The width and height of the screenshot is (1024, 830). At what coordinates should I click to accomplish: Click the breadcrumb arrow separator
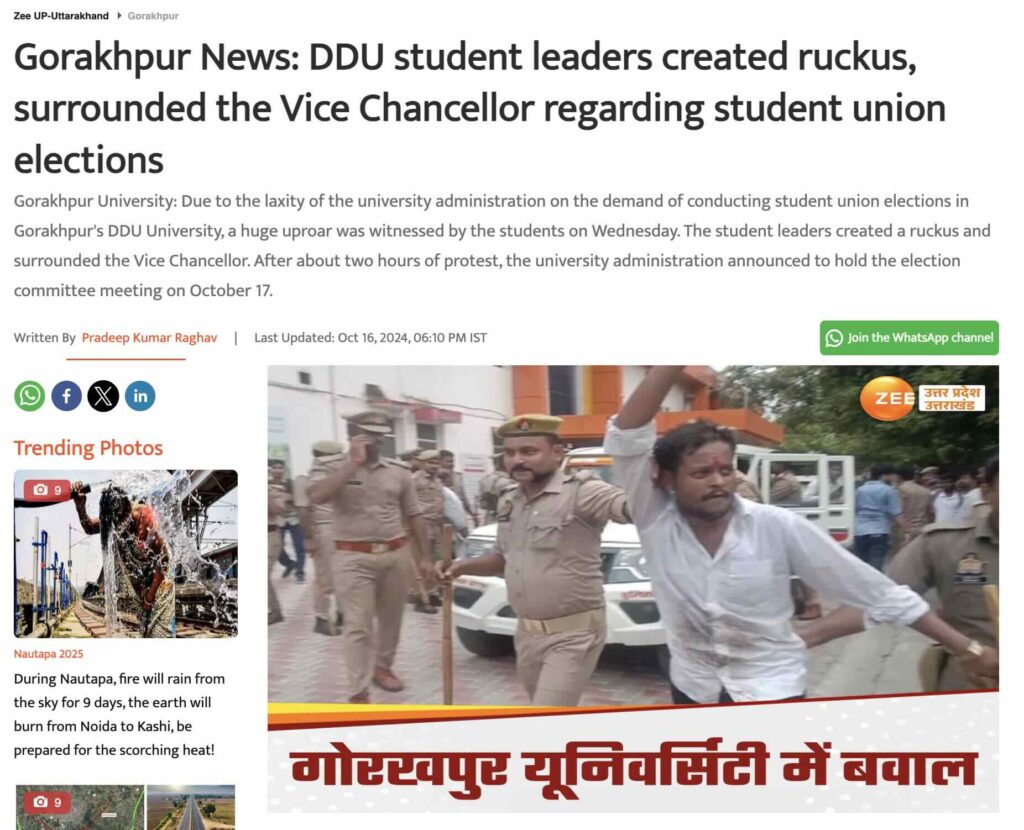[x=119, y=16]
